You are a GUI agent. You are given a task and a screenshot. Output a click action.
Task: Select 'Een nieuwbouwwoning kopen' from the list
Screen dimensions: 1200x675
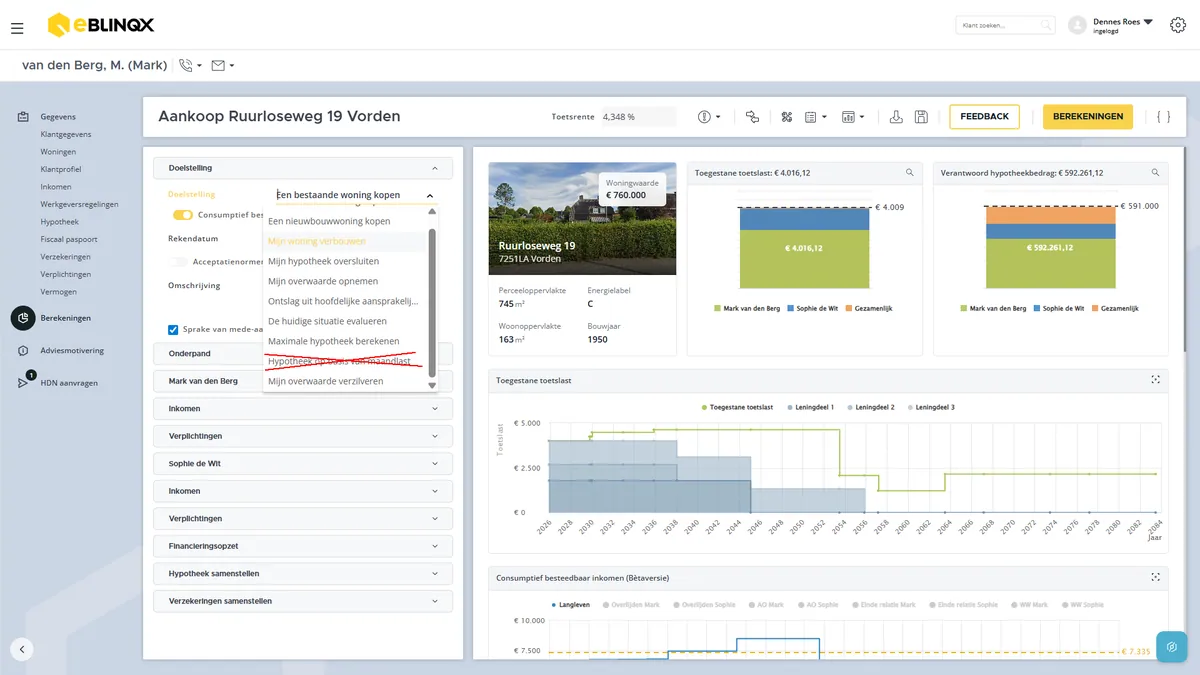point(345,221)
